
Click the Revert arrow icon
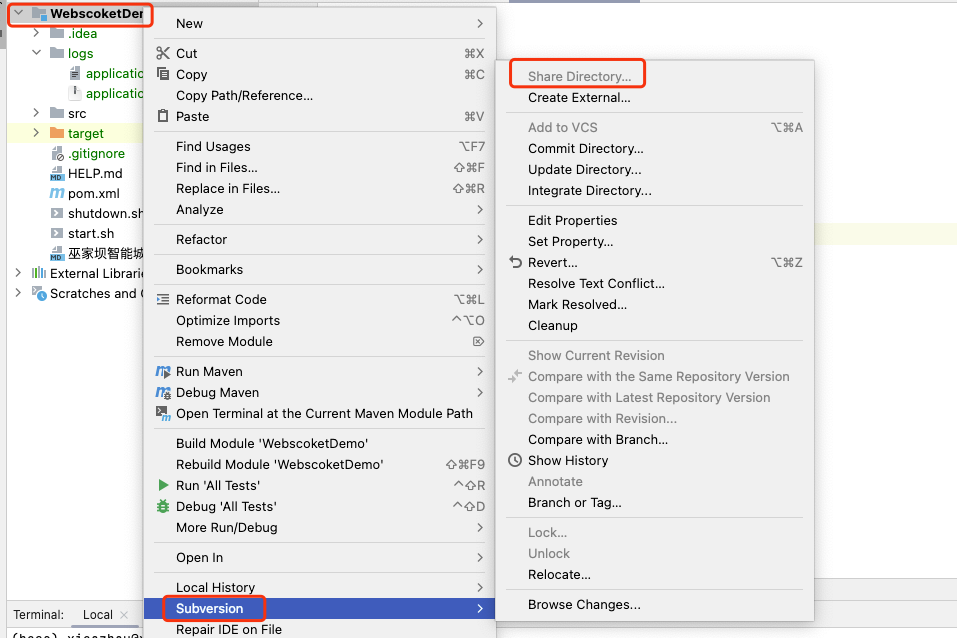[x=515, y=263]
